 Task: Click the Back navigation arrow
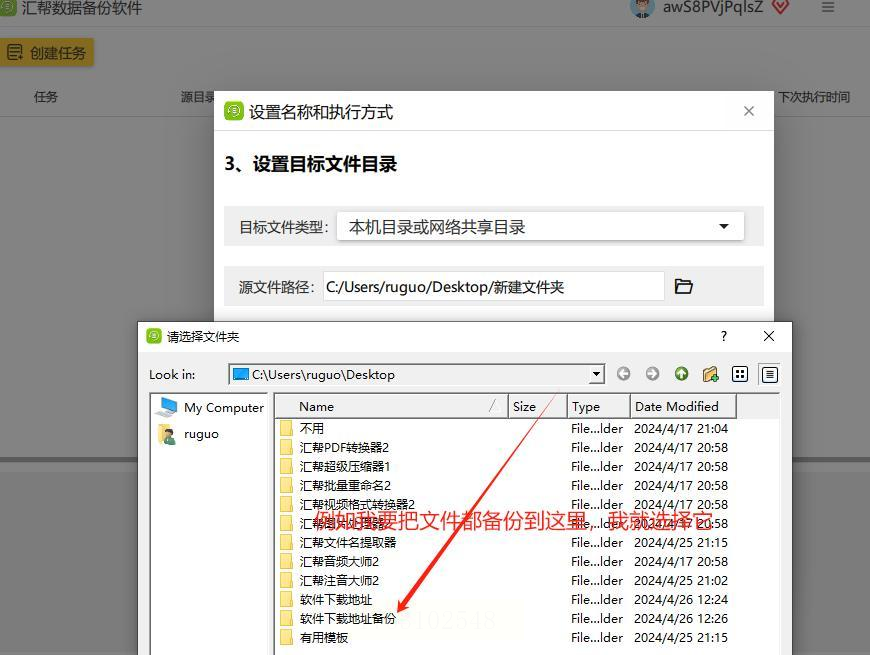click(x=623, y=374)
